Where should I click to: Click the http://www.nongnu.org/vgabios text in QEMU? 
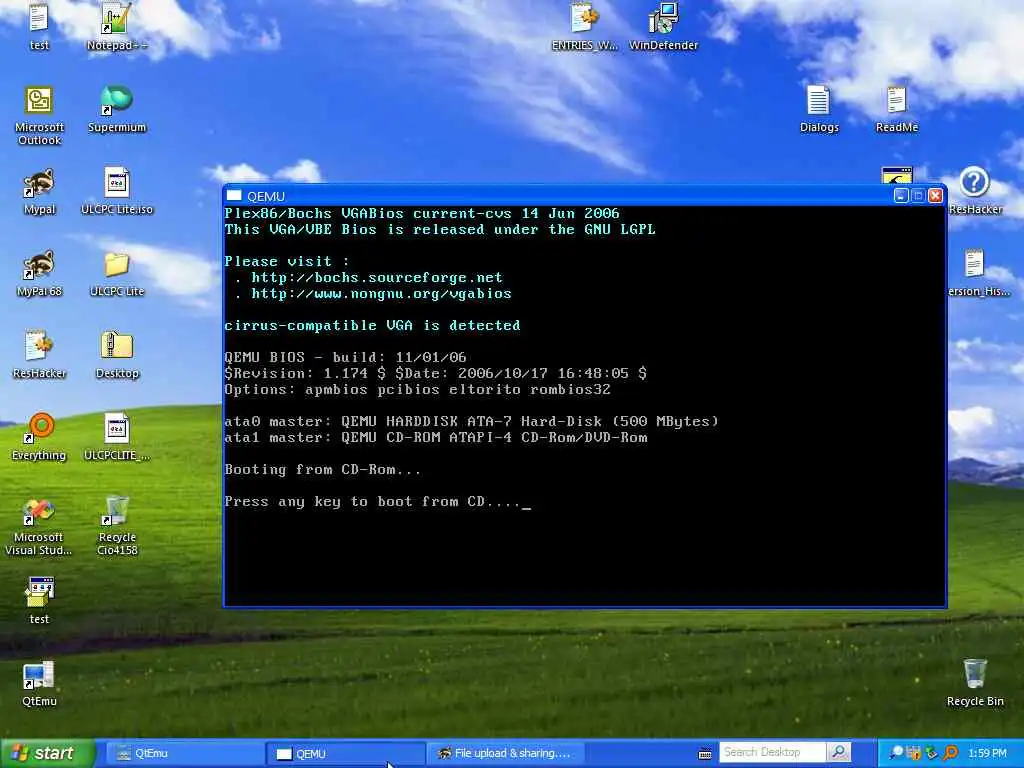coord(381,294)
